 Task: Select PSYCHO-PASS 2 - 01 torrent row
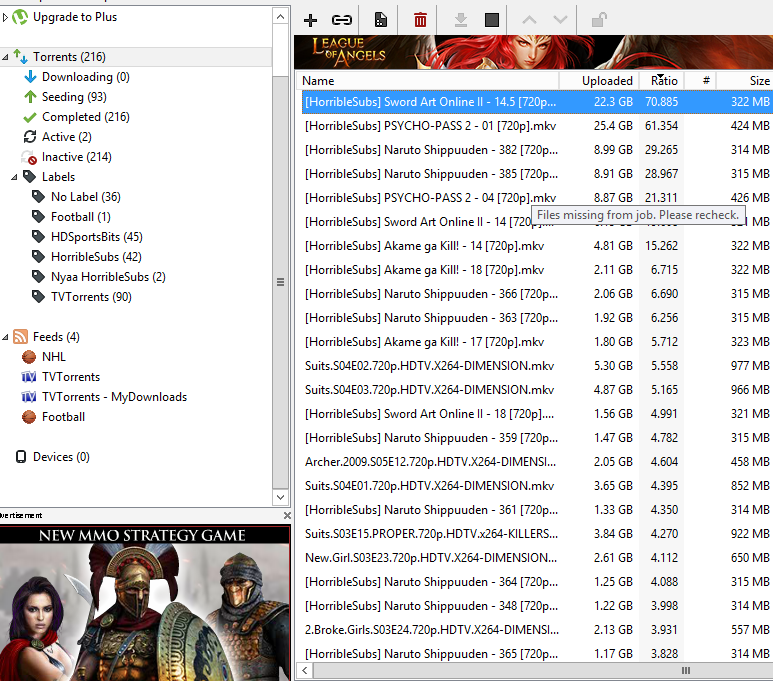point(537,126)
